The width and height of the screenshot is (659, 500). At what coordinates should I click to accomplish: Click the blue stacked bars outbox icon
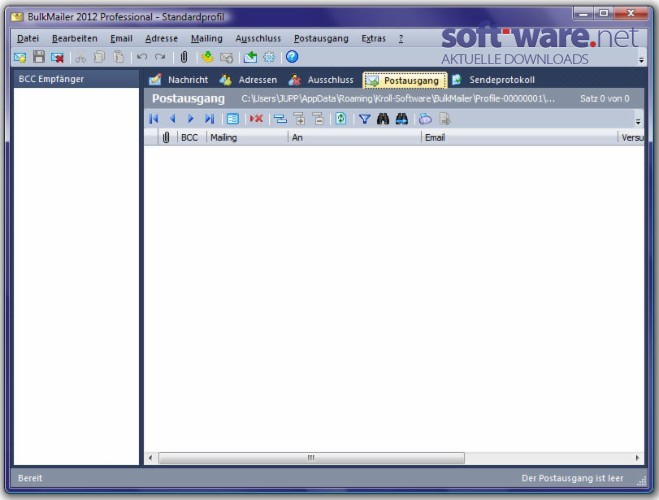pyautogui.click(x=280, y=120)
